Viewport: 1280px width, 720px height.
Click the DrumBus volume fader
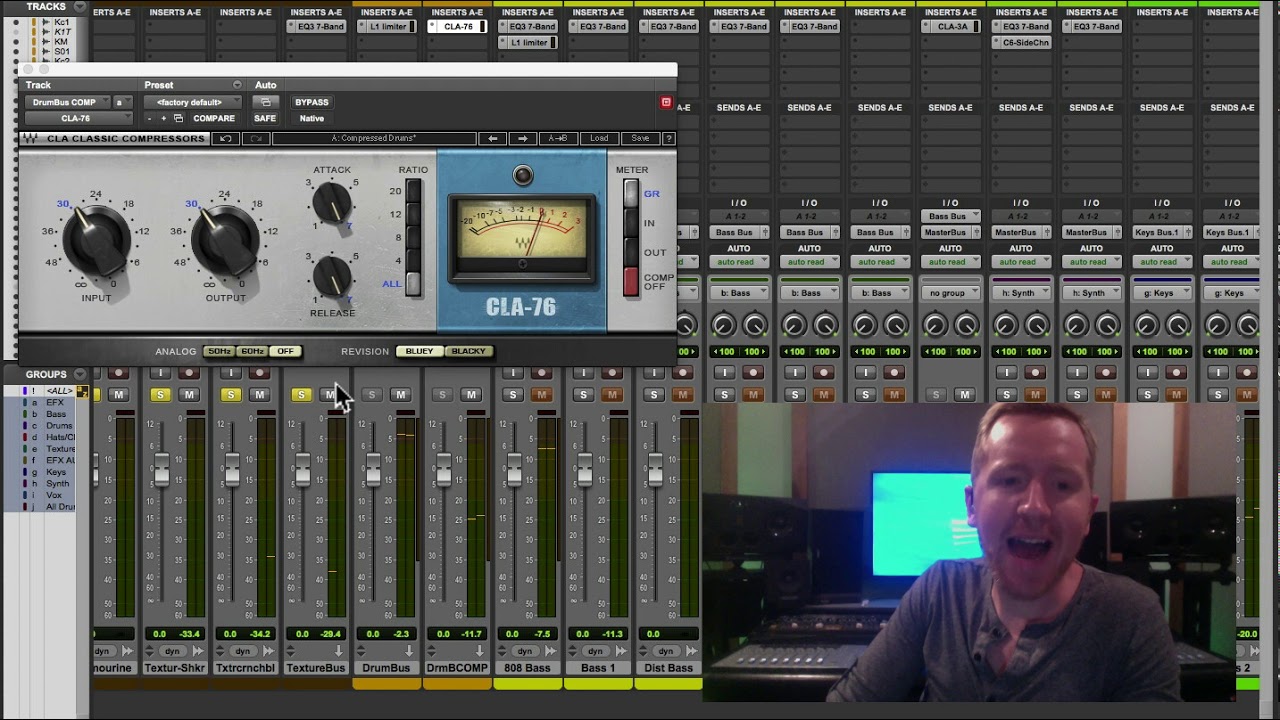(373, 469)
